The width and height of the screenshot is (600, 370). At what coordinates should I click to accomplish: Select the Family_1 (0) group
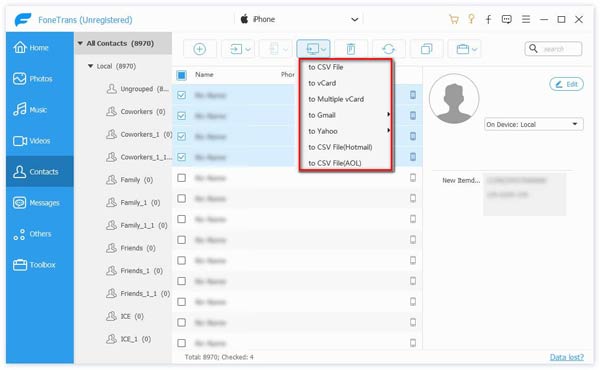tap(133, 202)
